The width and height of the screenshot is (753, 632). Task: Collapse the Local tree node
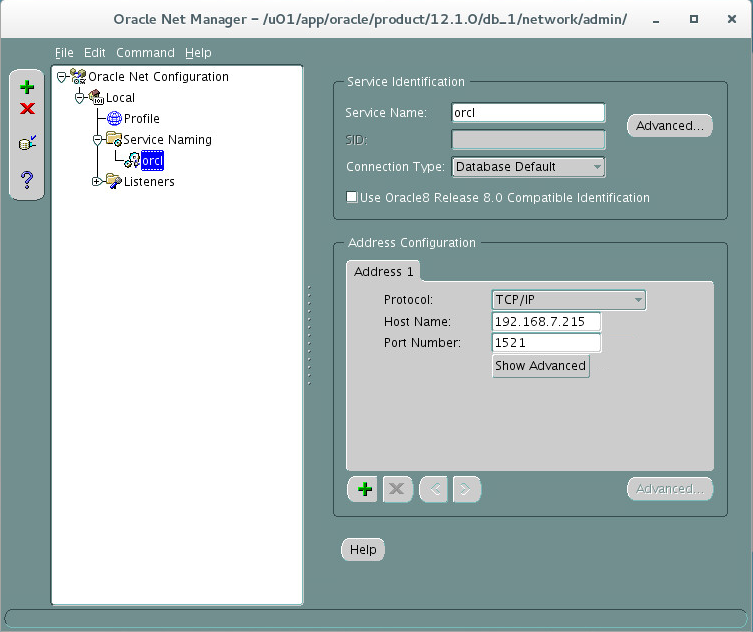tap(80, 98)
